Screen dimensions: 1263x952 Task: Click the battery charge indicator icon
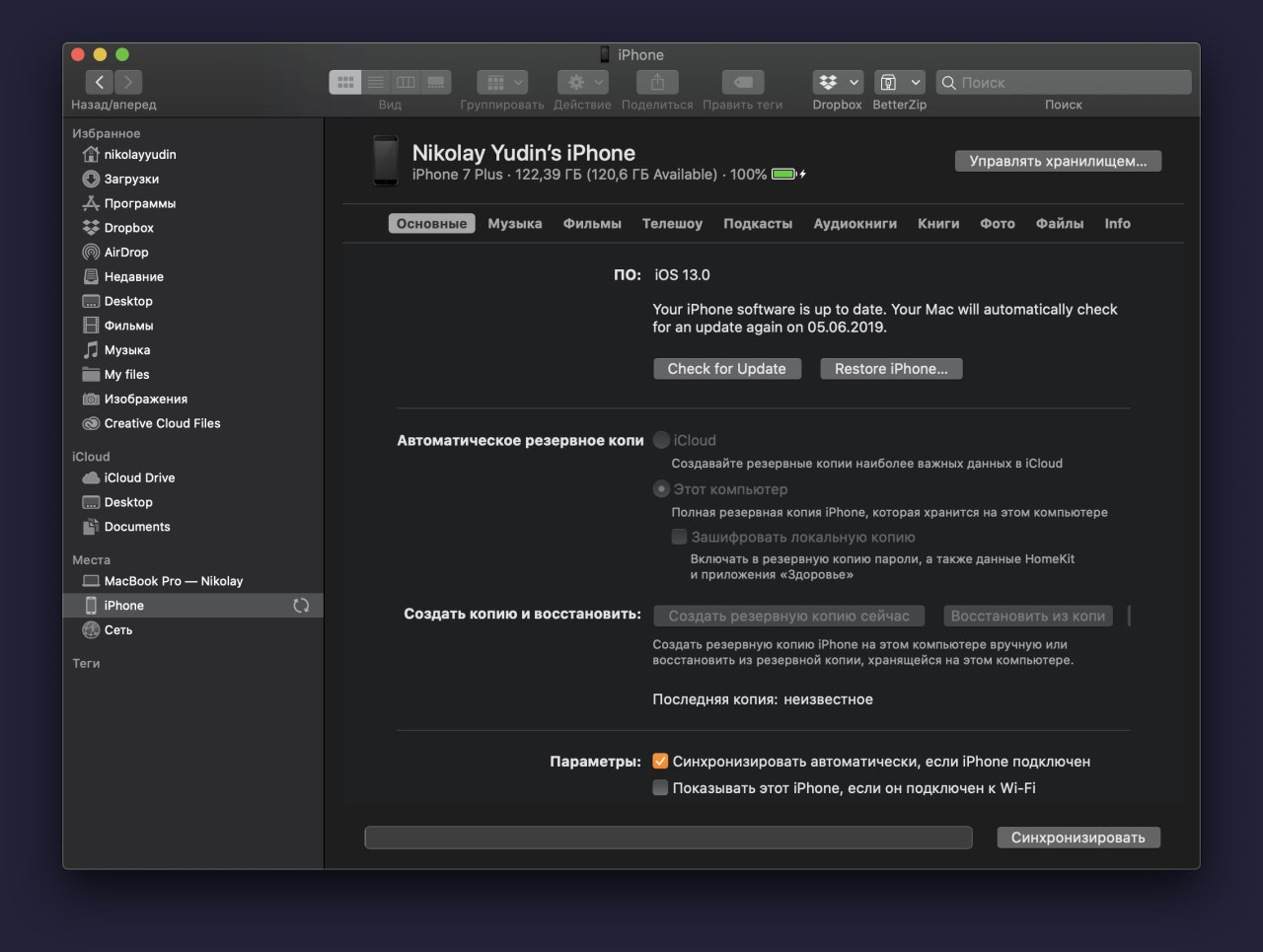click(x=788, y=175)
